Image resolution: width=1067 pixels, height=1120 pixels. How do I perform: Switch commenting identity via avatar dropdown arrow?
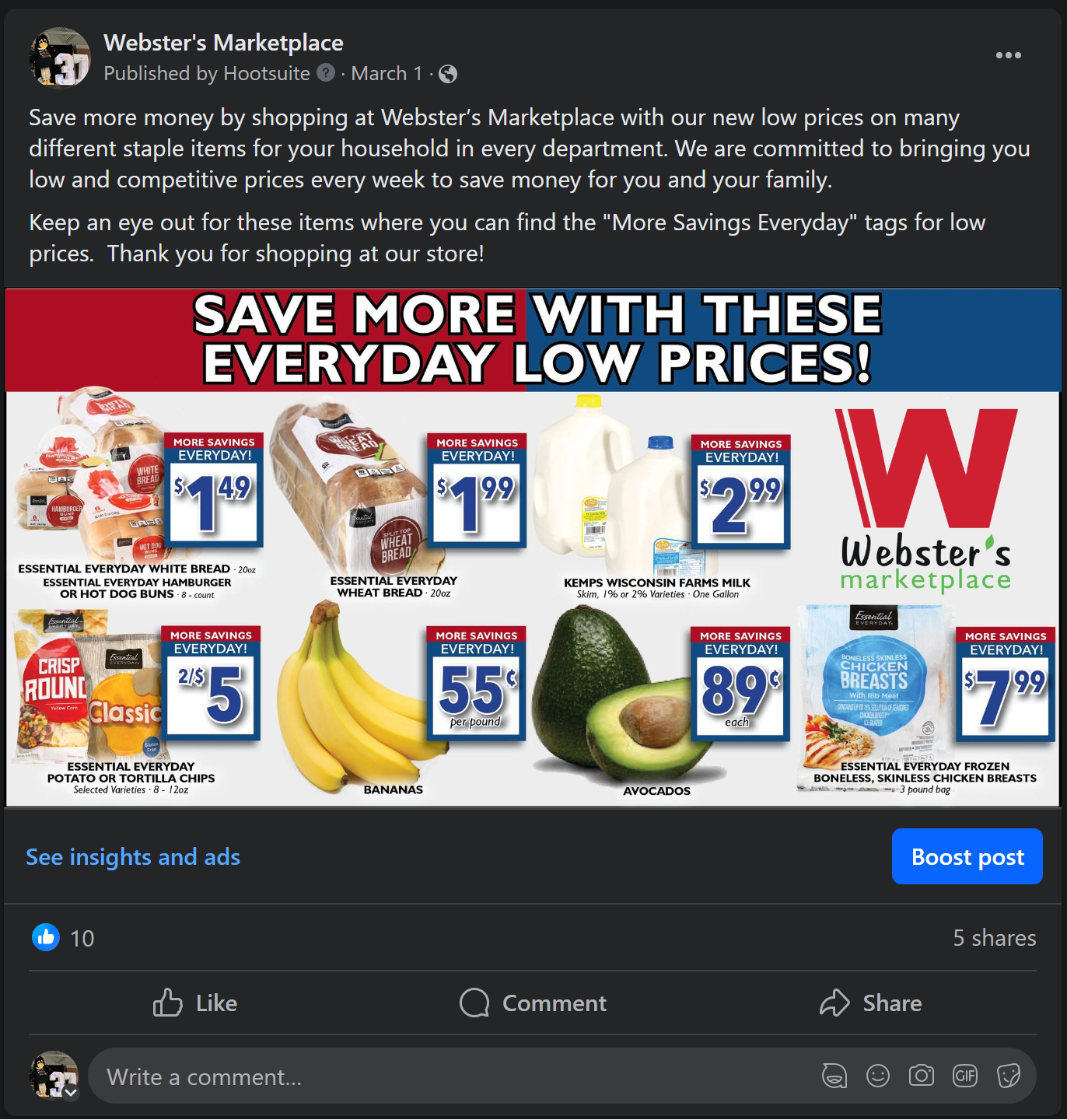[71, 1092]
